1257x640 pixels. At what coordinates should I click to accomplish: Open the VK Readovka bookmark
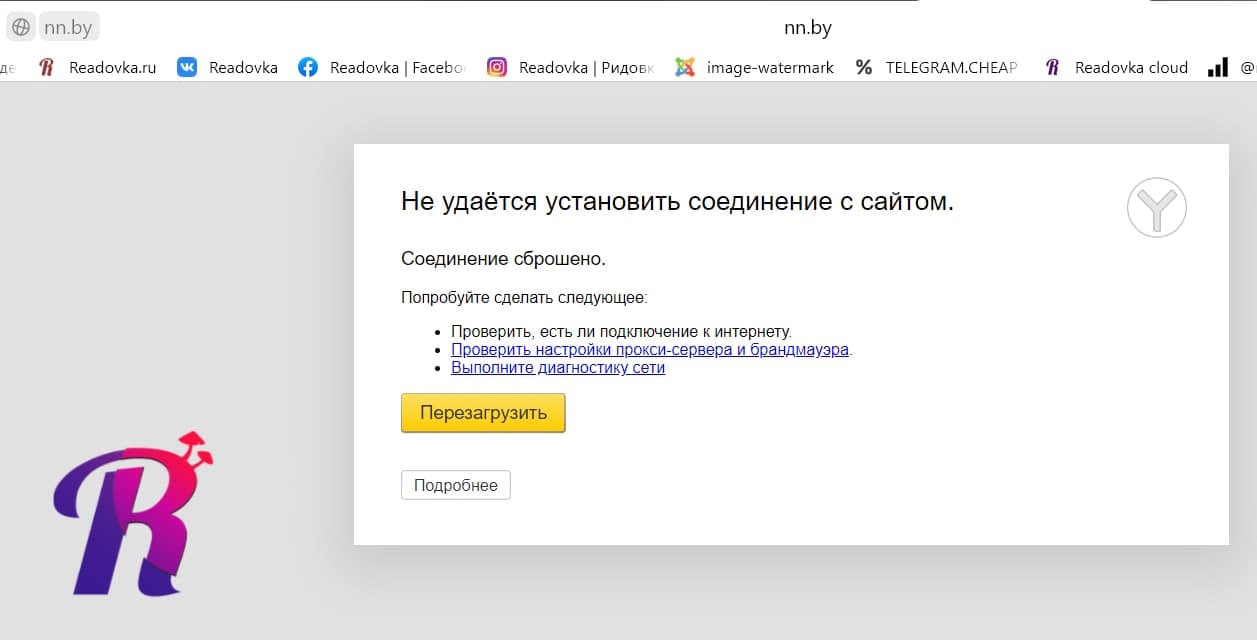[x=227, y=68]
